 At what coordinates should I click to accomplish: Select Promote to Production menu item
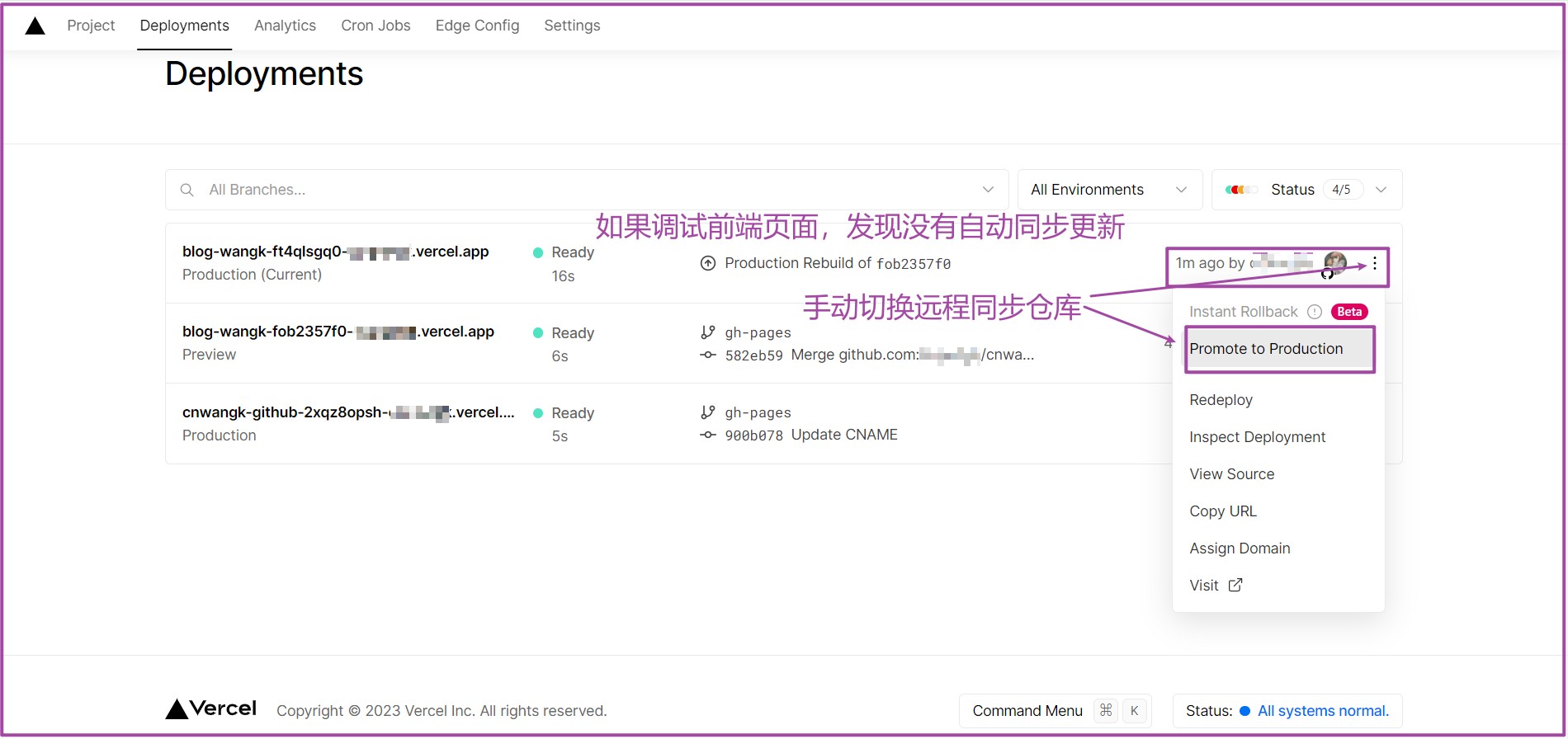coord(1266,349)
